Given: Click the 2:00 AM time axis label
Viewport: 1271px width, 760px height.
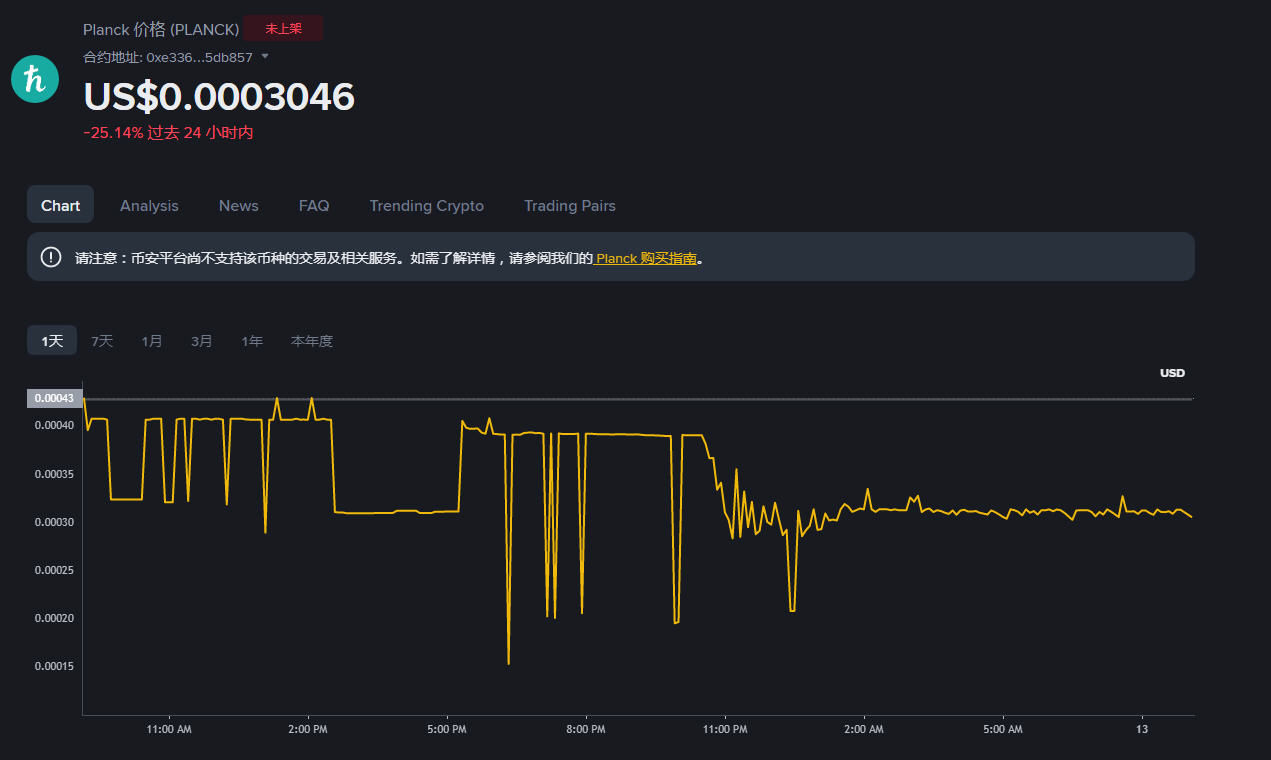Looking at the screenshot, I should pyautogui.click(x=863, y=730).
